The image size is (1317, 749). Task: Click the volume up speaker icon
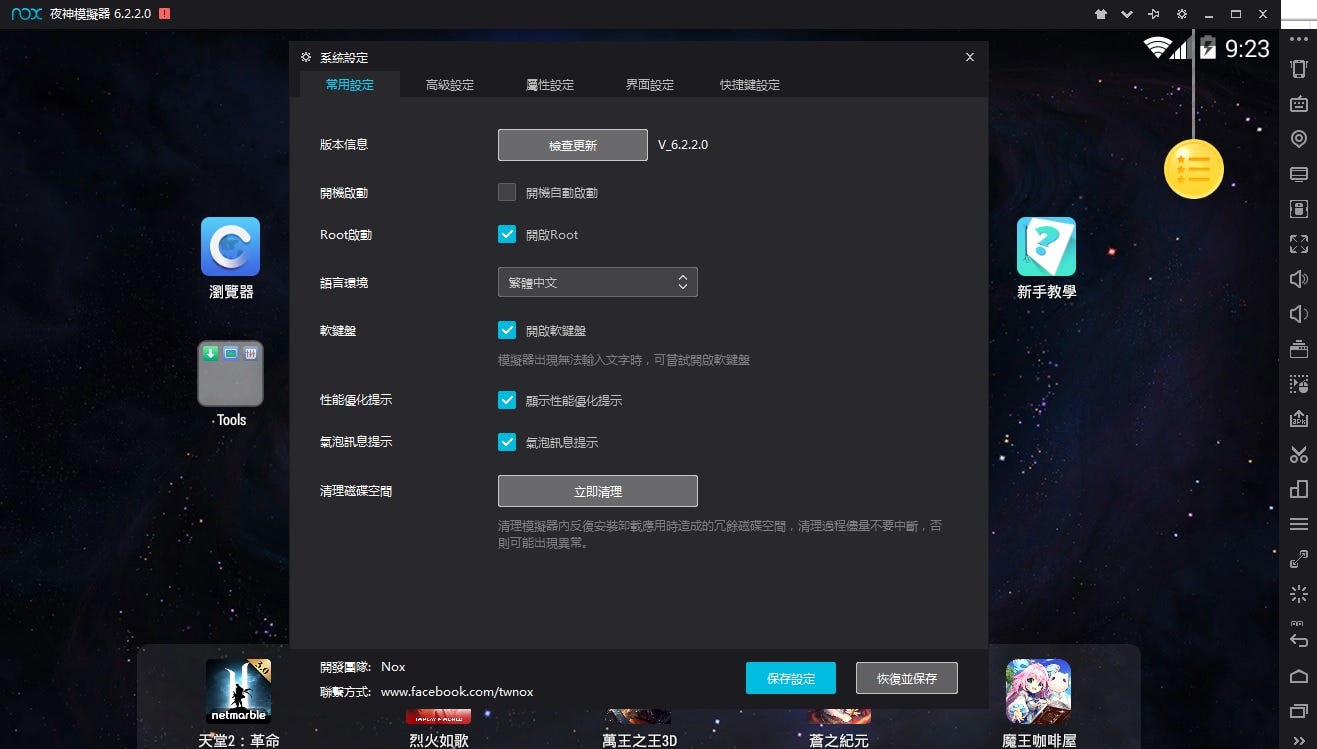tap(1299, 279)
